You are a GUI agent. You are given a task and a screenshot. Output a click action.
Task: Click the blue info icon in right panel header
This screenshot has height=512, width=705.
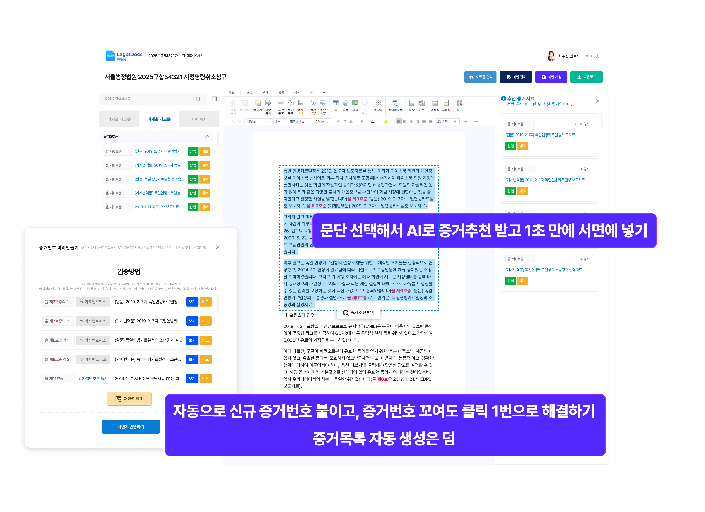pyautogui.click(x=504, y=98)
